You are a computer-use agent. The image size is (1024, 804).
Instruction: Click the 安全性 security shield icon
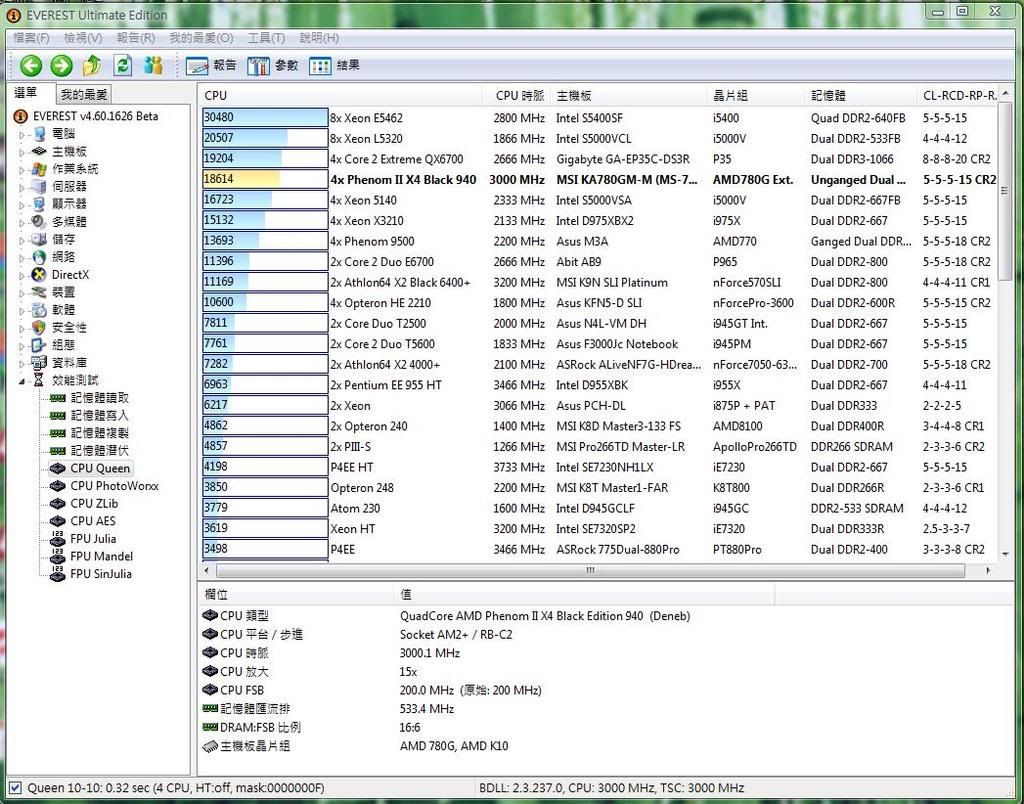[39, 328]
